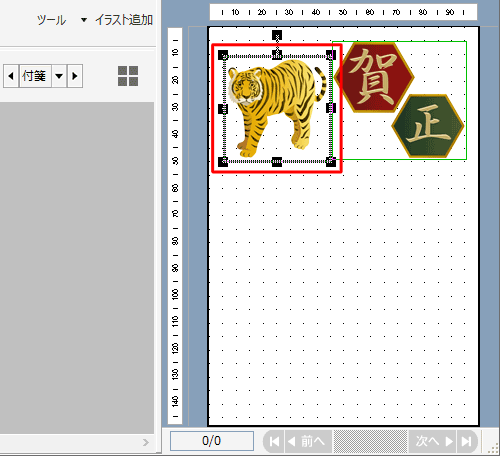500x456 pixels.
Task: Go to next category with right arrow
Action: (x=75, y=76)
